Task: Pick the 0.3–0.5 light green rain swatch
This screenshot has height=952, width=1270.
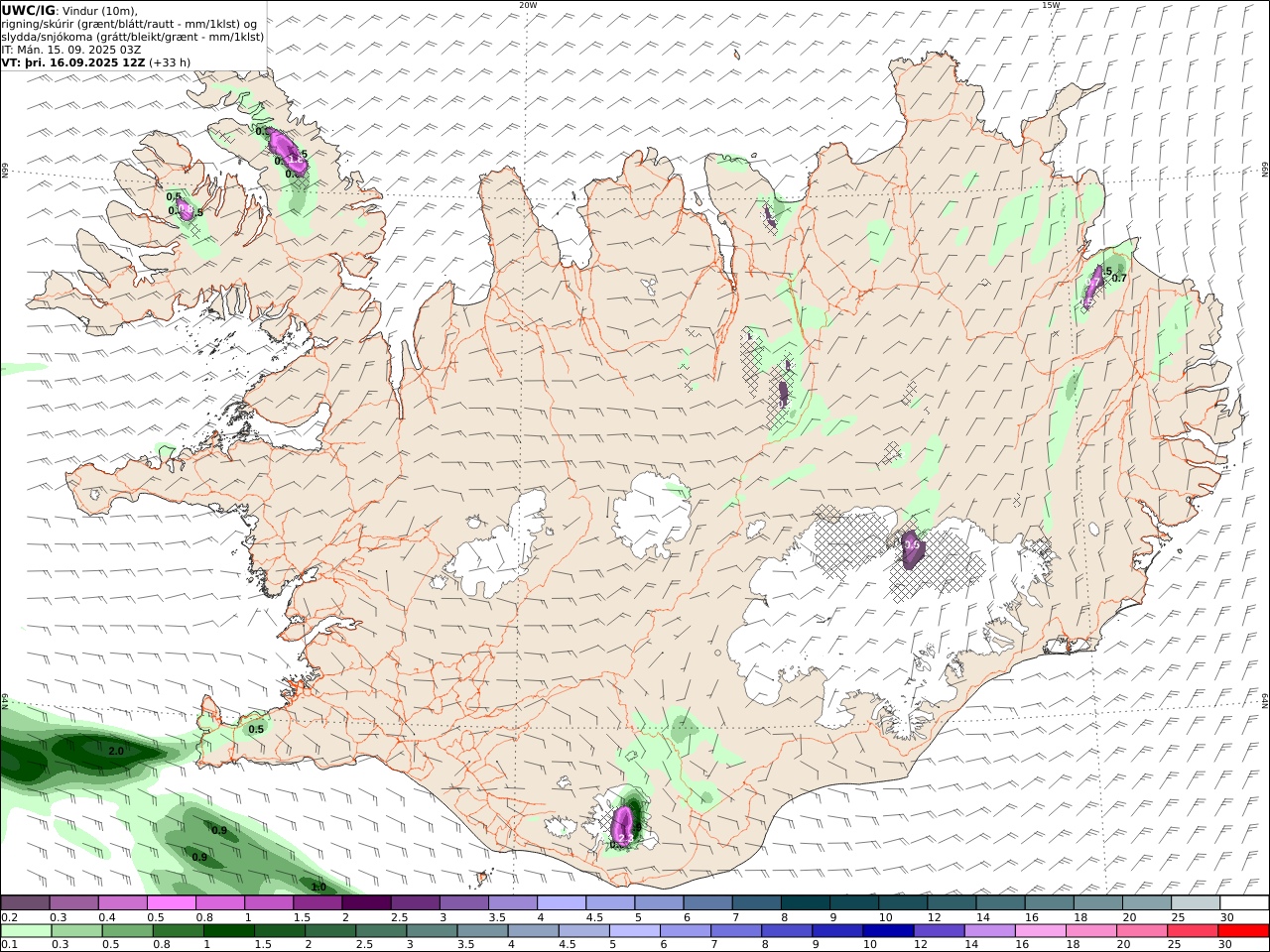Action: pyautogui.click(x=78, y=930)
